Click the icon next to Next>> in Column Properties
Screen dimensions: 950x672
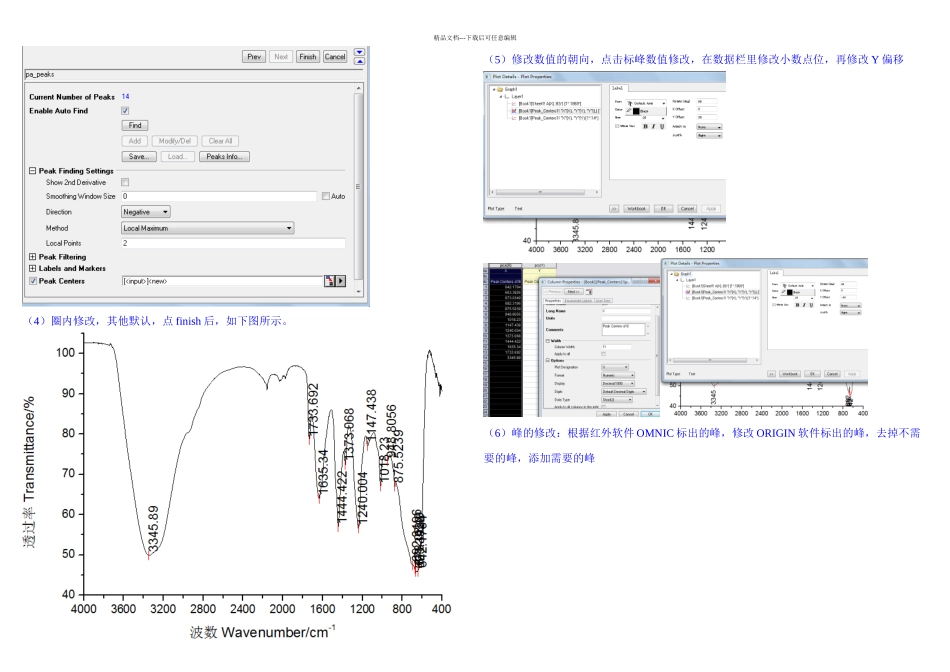[588, 291]
